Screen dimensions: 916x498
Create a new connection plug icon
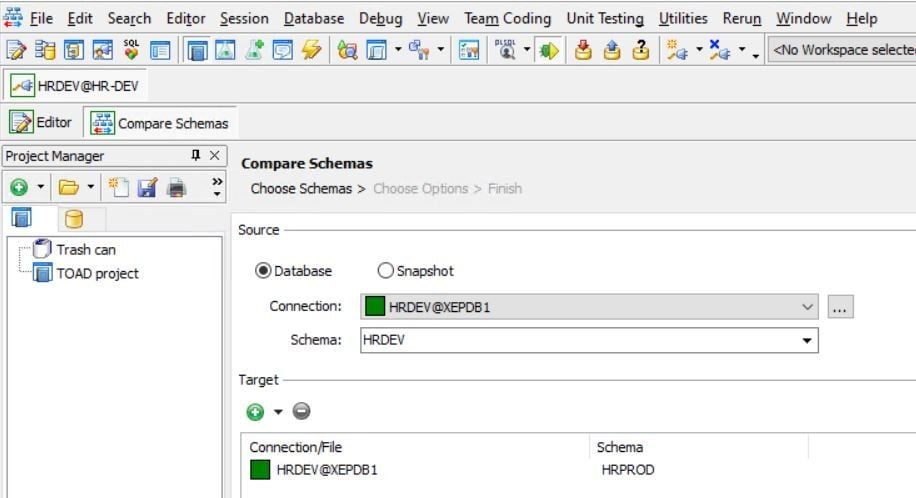pyautogui.click(x=677, y=50)
